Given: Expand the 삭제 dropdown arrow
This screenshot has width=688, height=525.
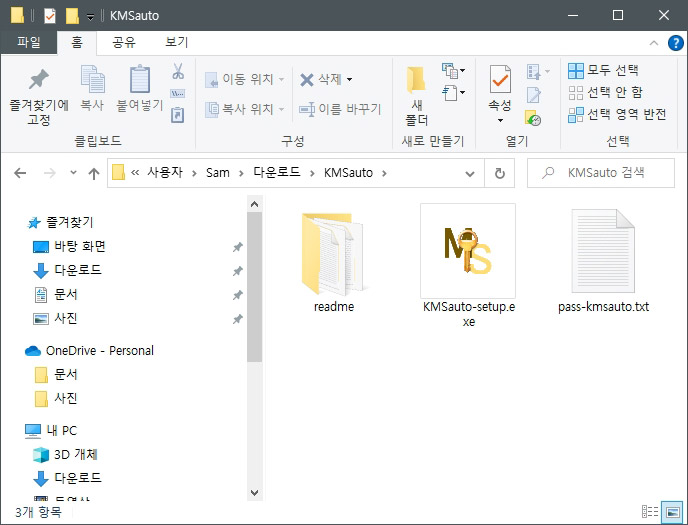Looking at the screenshot, I should pyautogui.click(x=349, y=79).
